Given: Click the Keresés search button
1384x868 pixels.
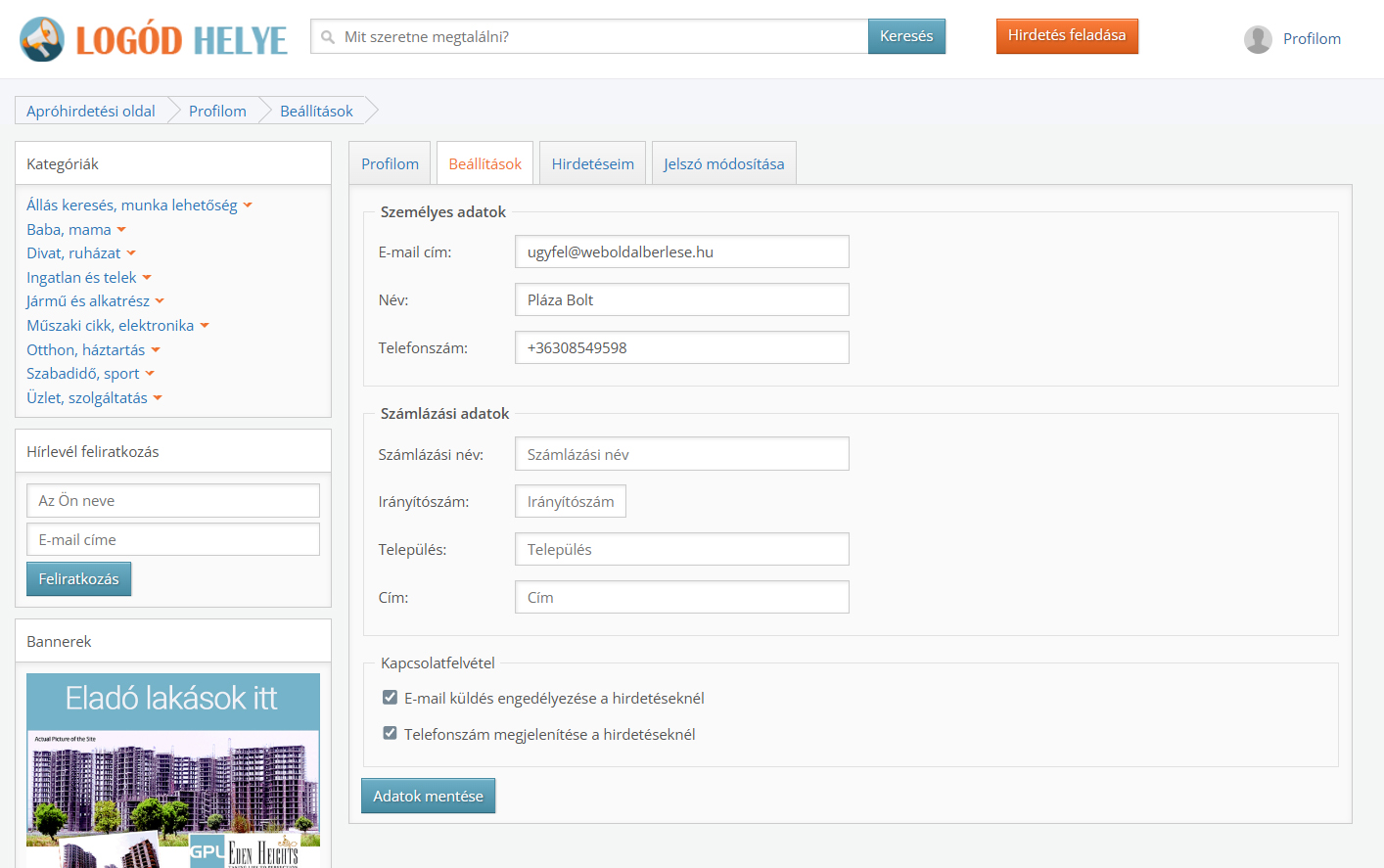Looking at the screenshot, I should [906, 36].
